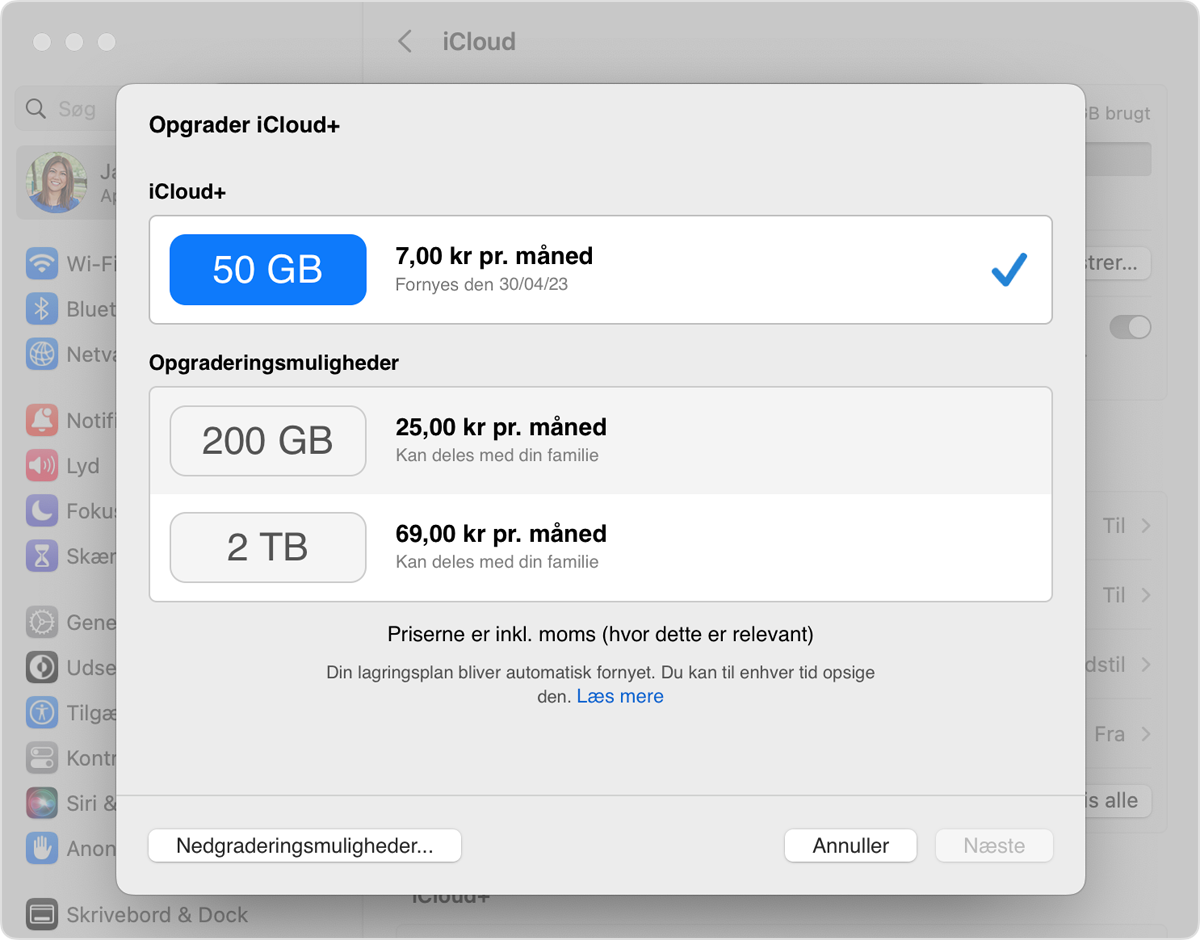This screenshot has height=940, width=1200.
Task: Expand the 'Fra' row chevron
Action: coord(1146,734)
